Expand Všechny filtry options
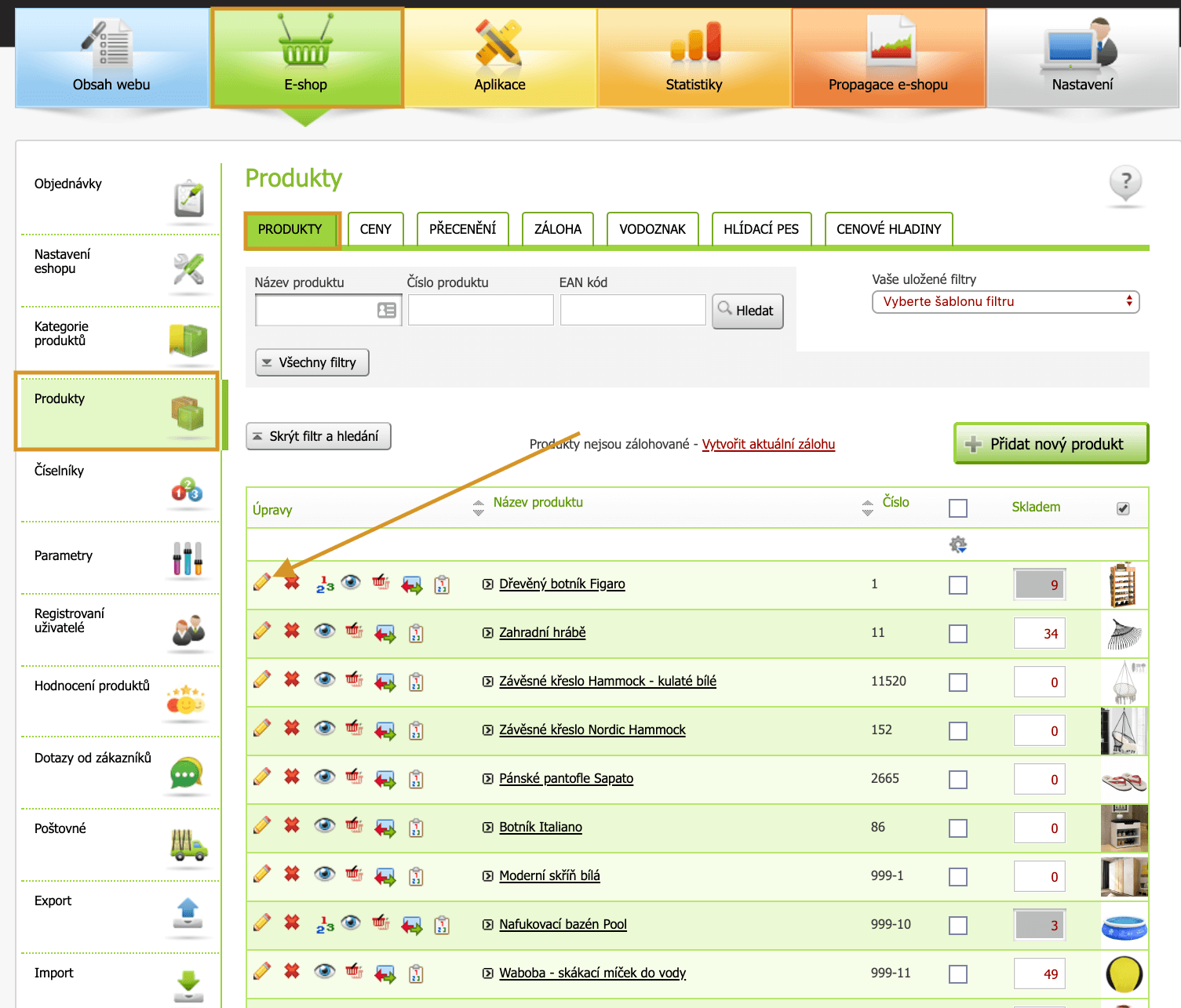 tap(312, 362)
